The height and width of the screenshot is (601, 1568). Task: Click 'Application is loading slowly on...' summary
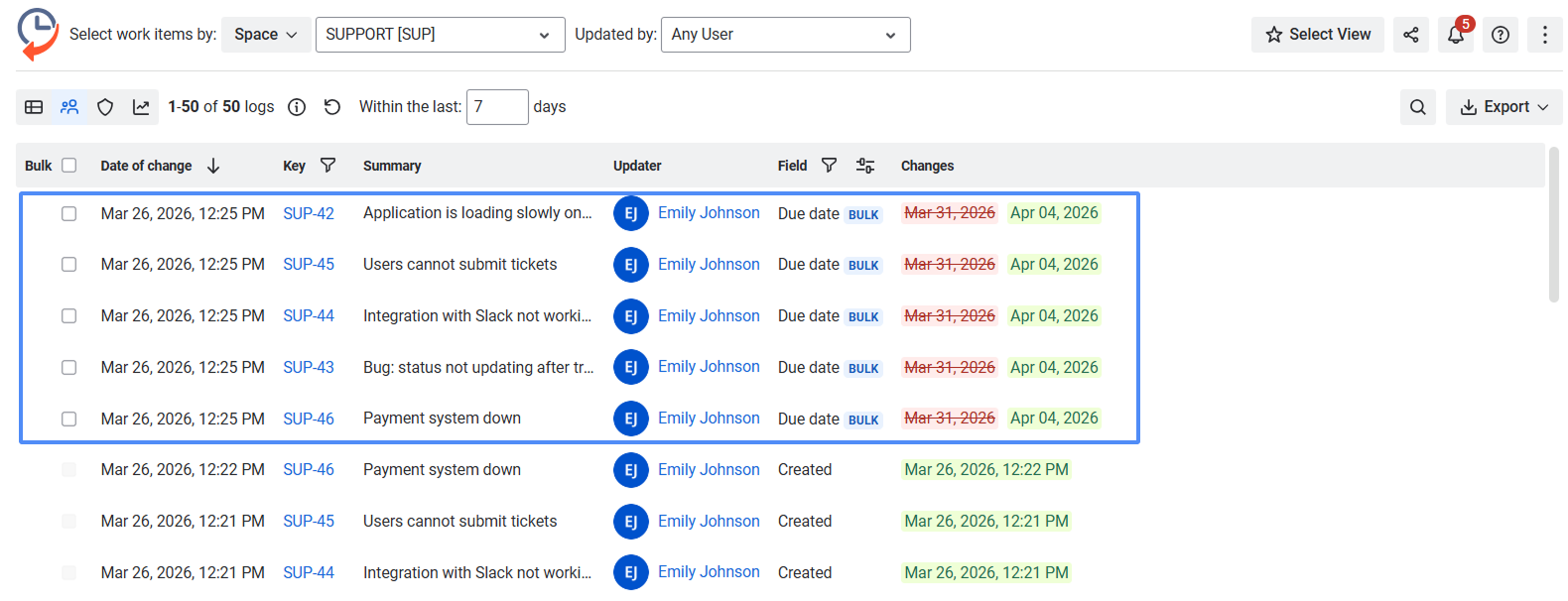[477, 213]
